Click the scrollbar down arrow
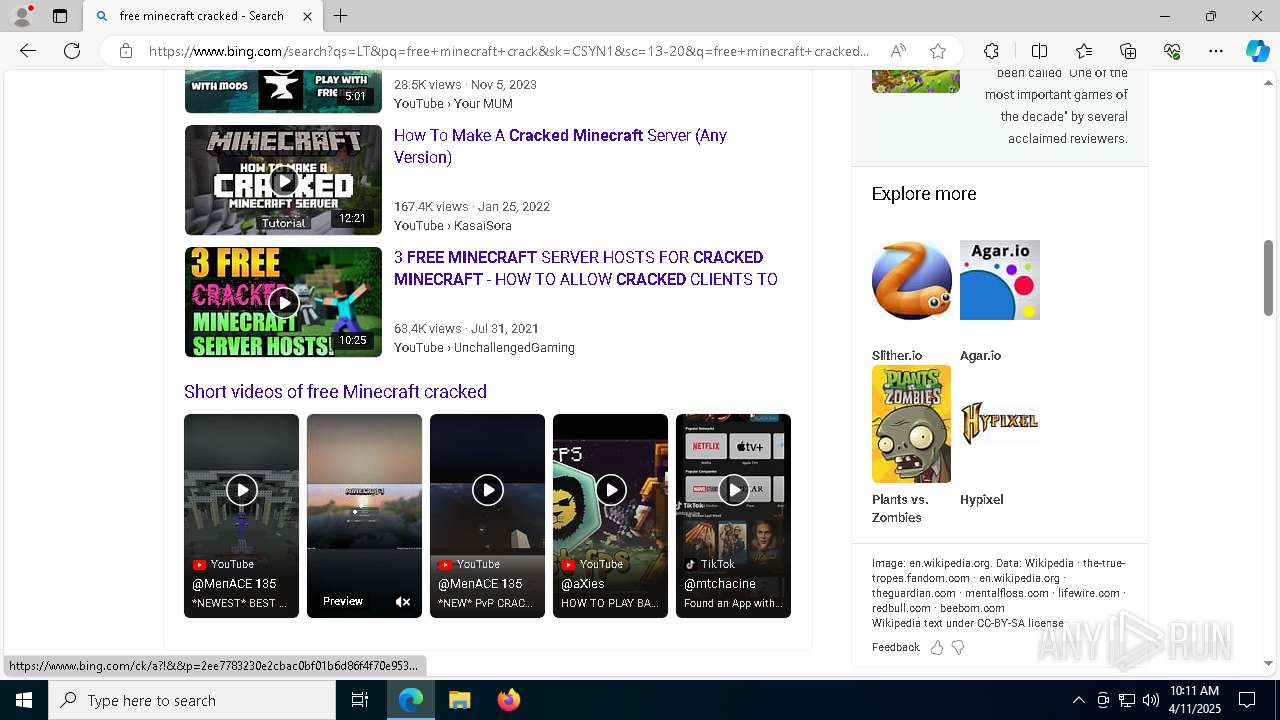1280x720 pixels. 1268,663
